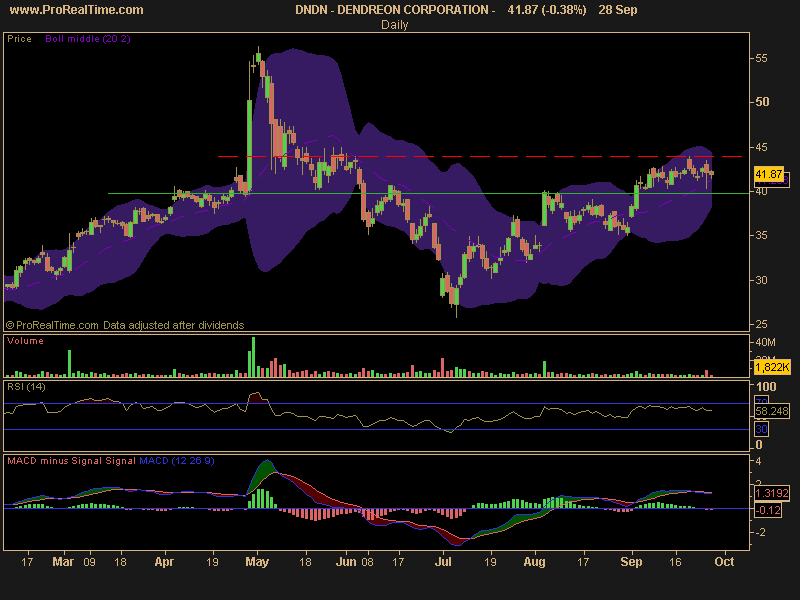Click the Price label in main chart
The height and width of the screenshot is (600, 800).
[19, 39]
